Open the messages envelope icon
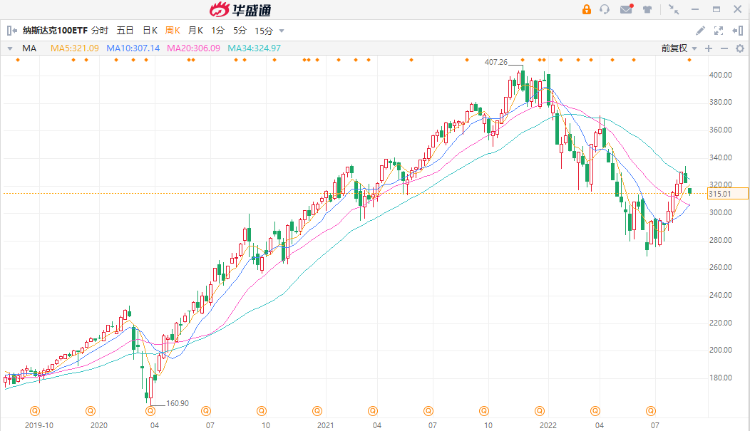750x431 pixels. [x=626, y=9]
